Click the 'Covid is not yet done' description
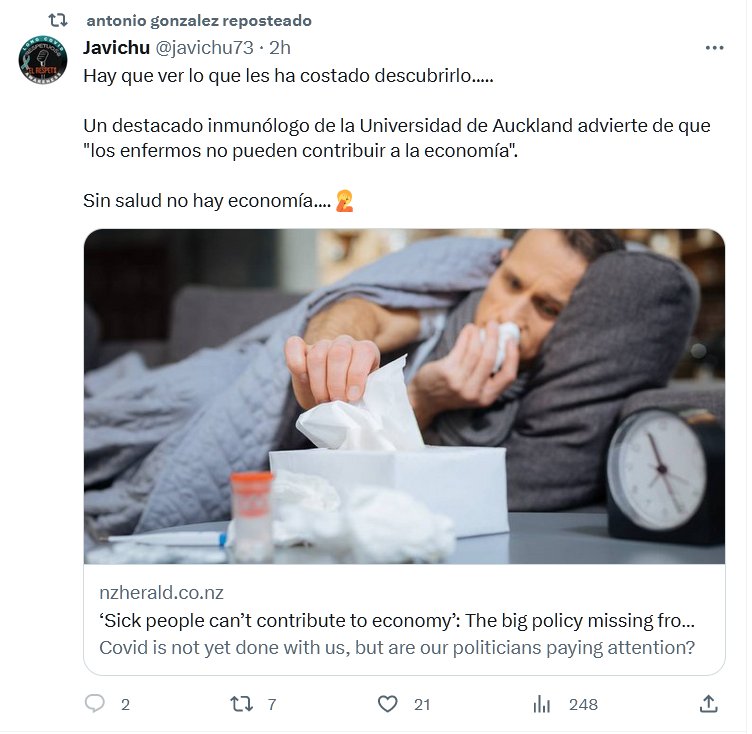Screen dimensions: 752x734 [397, 648]
